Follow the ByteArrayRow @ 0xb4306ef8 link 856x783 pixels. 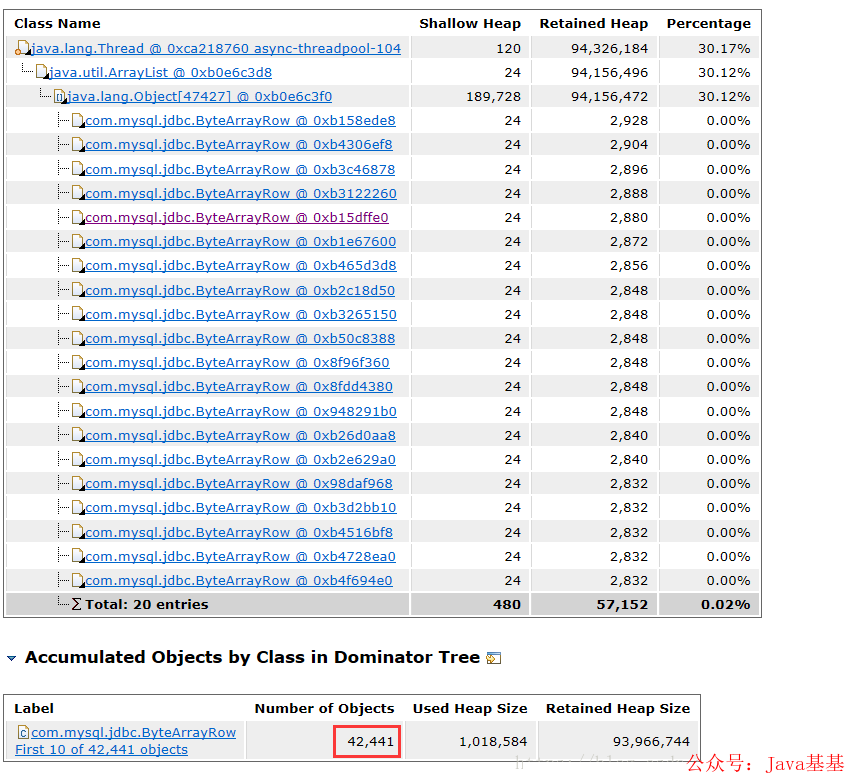point(239,145)
